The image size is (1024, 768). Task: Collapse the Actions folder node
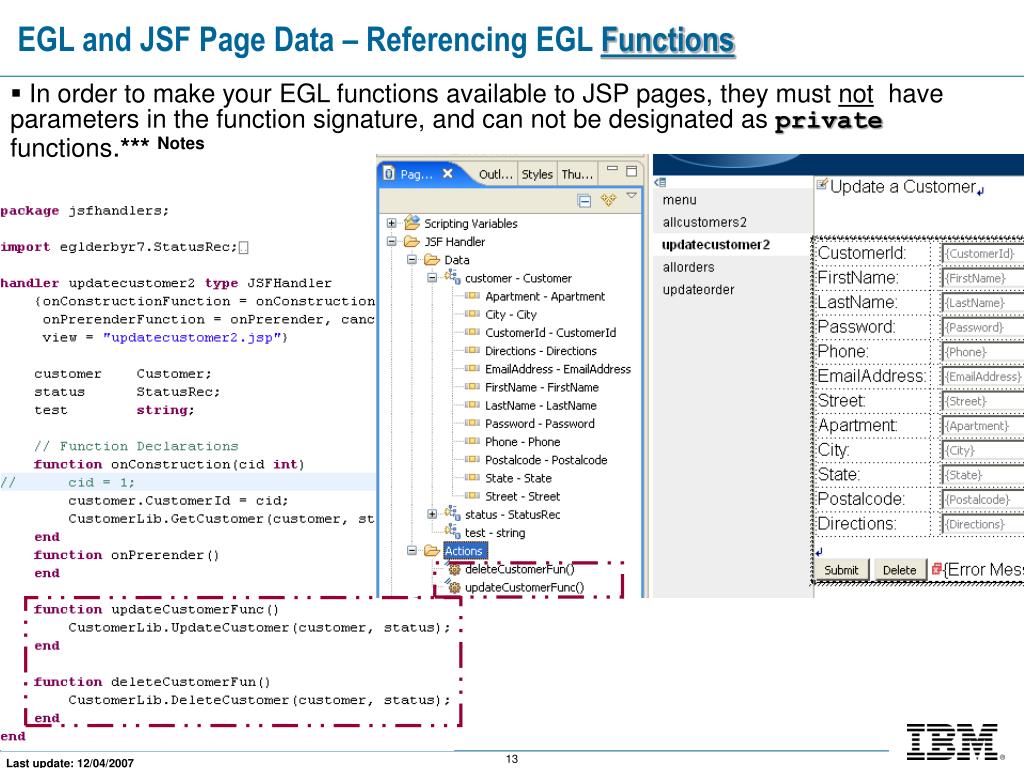tap(411, 551)
